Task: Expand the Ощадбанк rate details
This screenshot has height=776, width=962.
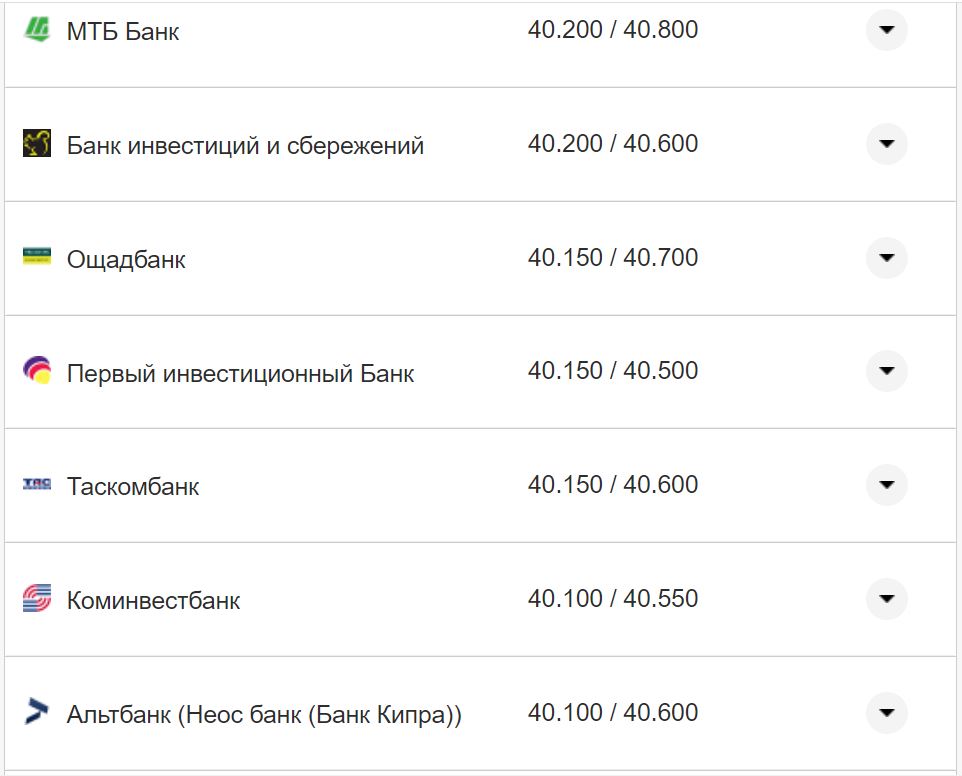Action: click(886, 258)
